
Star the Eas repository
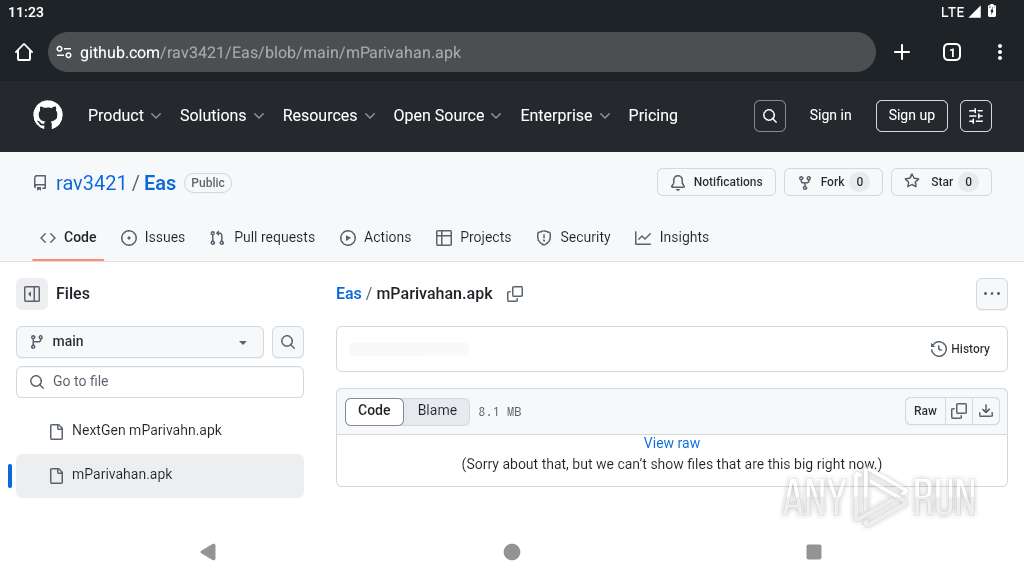coord(941,182)
